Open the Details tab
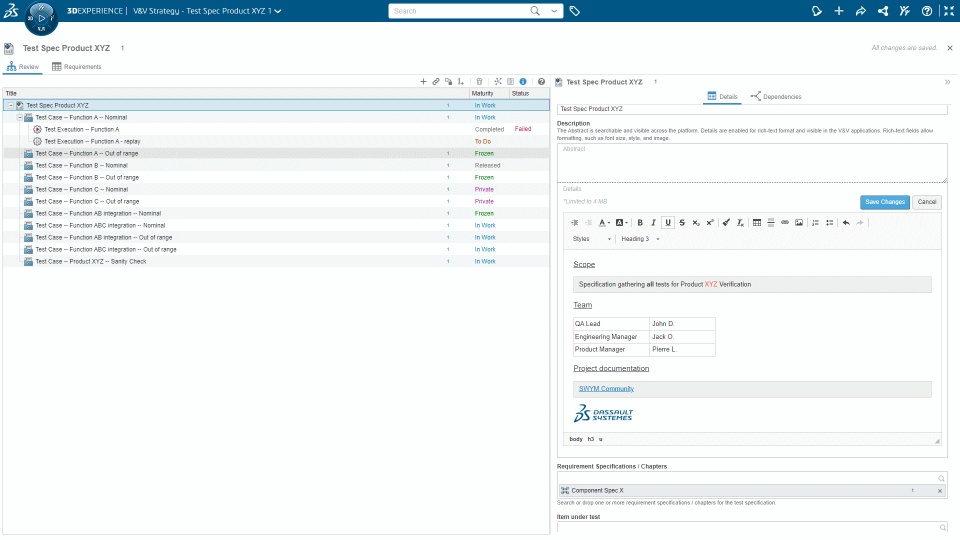This screenshot has width=960, height=540. 722,97
